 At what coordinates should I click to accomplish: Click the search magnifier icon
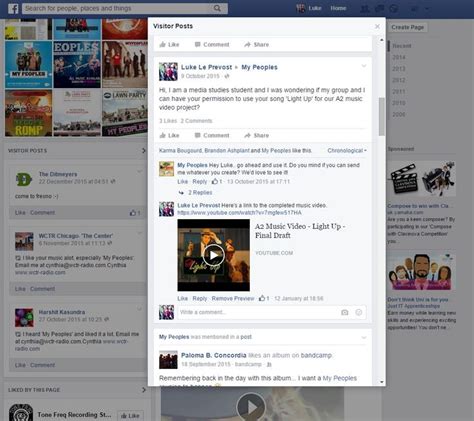217,8
